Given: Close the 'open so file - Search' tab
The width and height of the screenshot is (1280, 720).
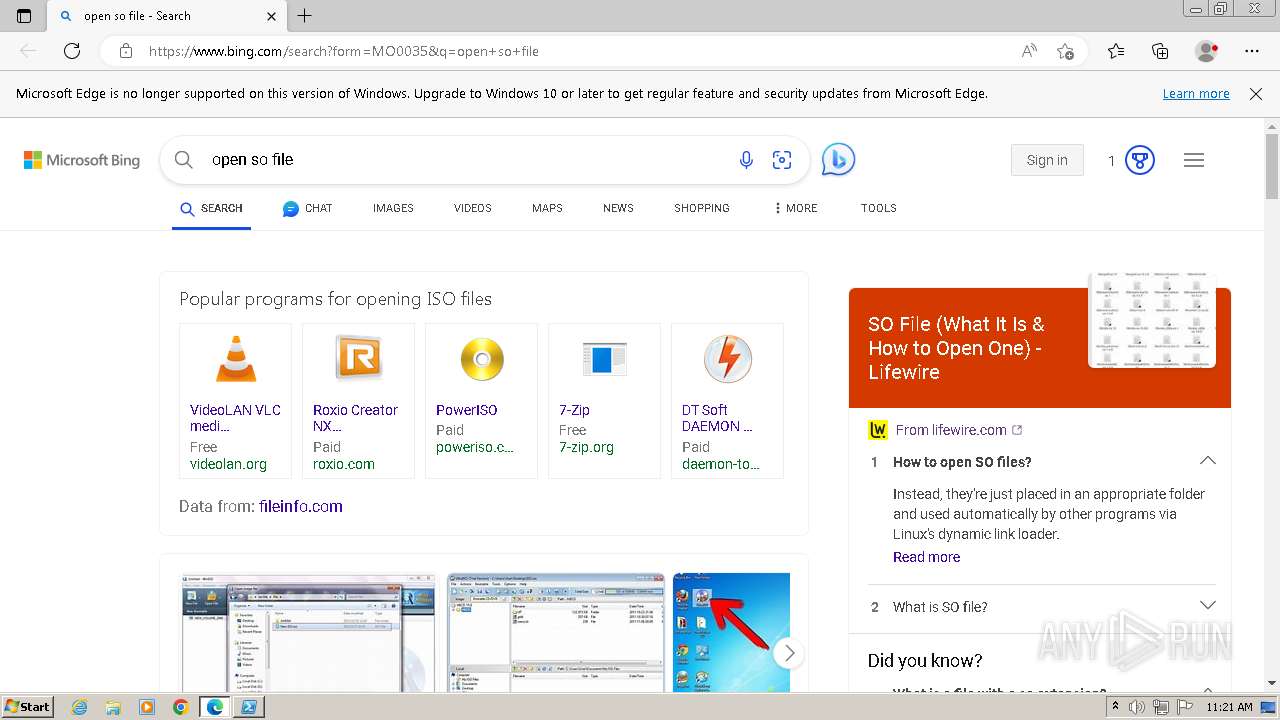Looking at the screenshot, I should [272, 16].
